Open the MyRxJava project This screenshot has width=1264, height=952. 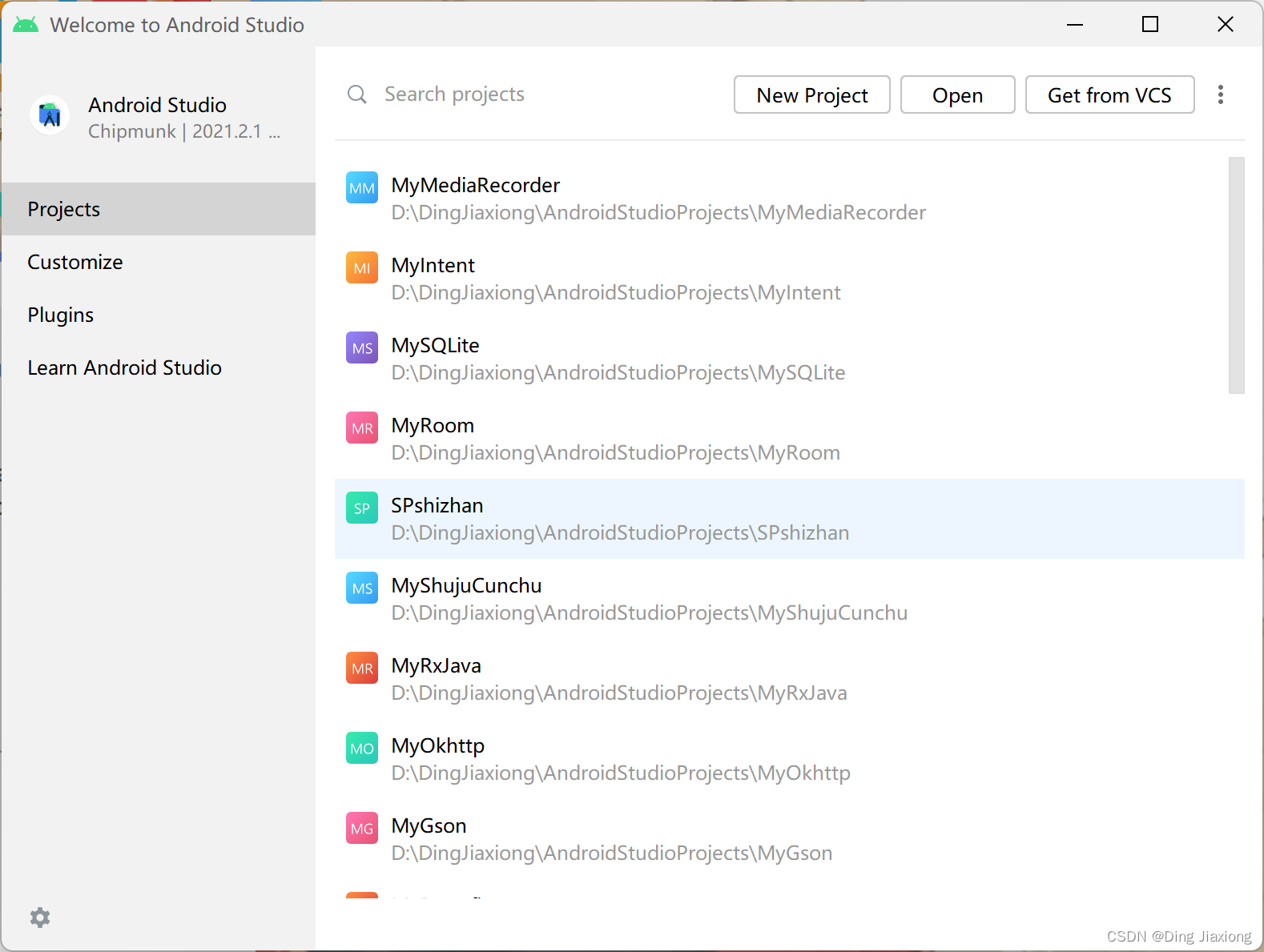(790, 679)
